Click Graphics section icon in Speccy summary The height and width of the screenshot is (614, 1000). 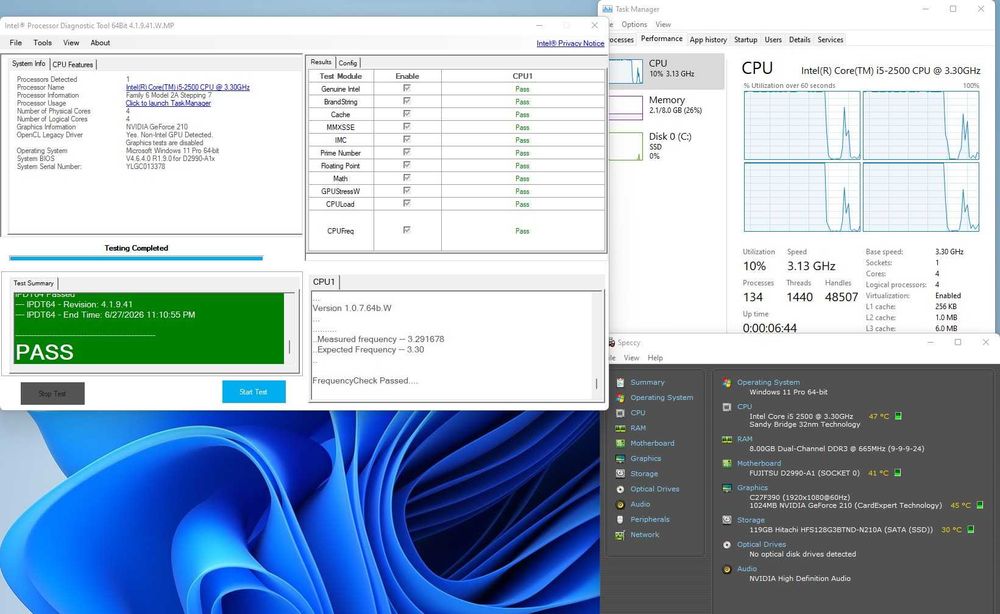tap(726, 488)
